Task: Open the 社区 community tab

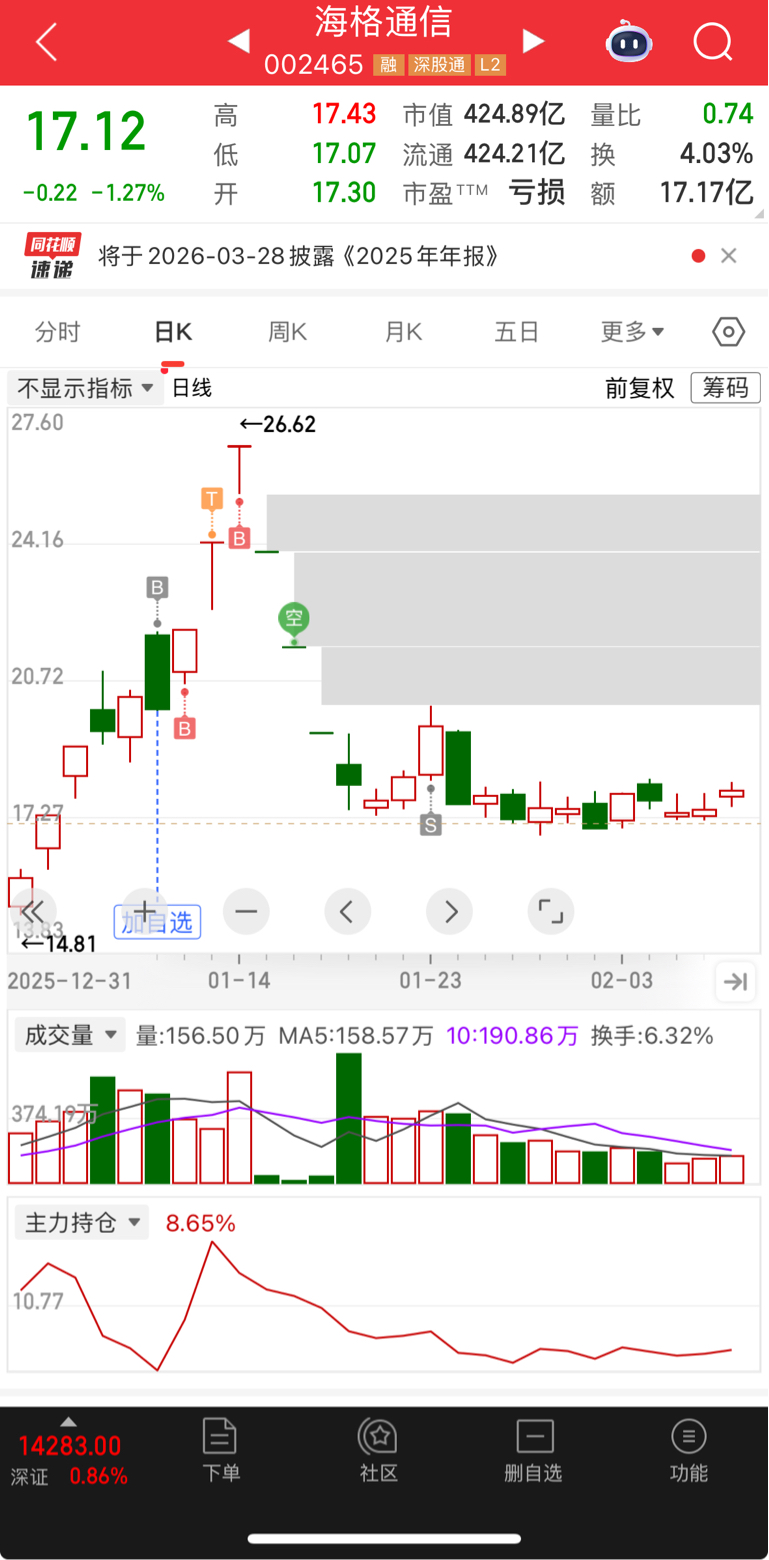Action: [379, 1450]
